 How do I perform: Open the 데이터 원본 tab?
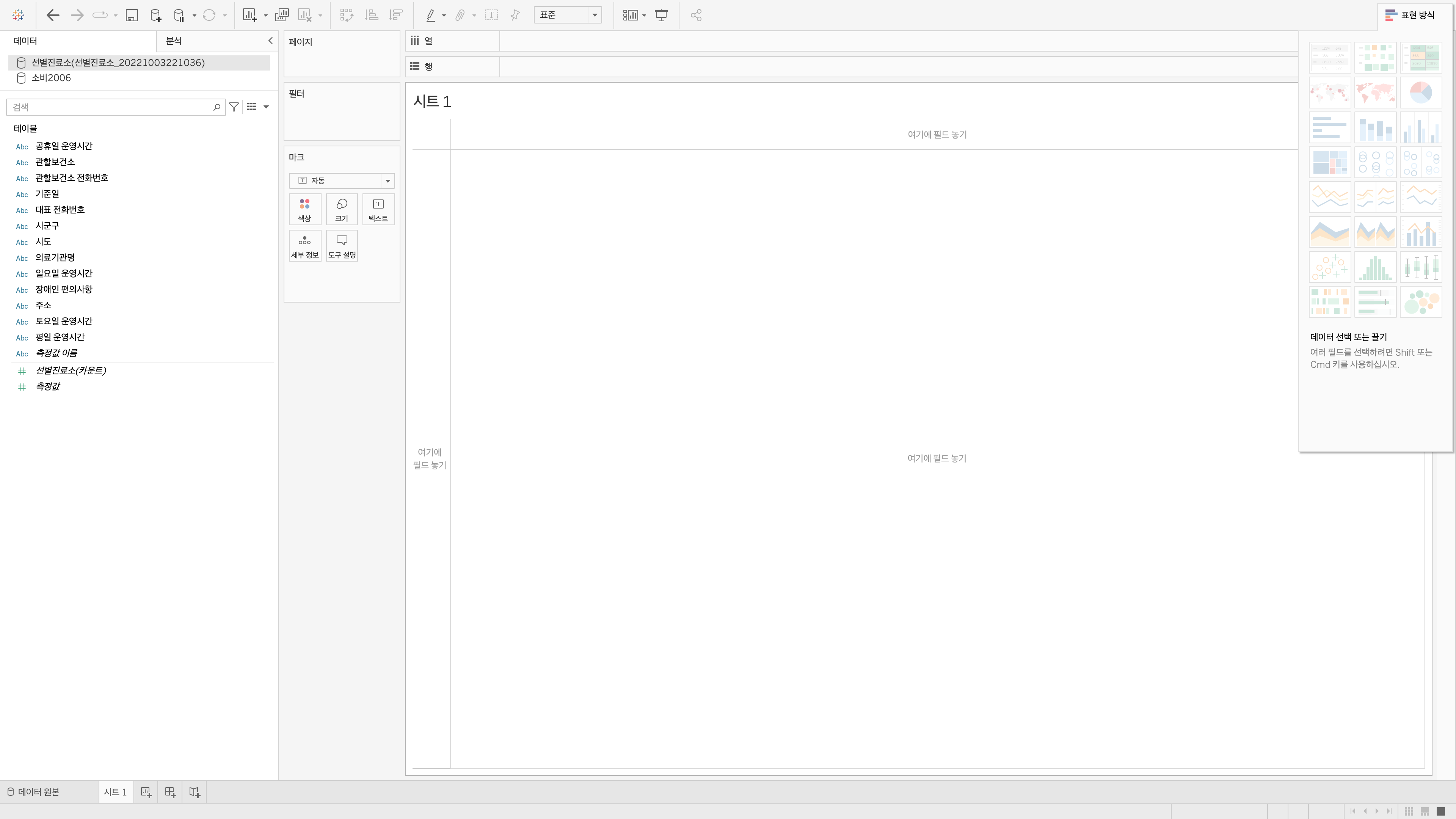tap(33, 792)
